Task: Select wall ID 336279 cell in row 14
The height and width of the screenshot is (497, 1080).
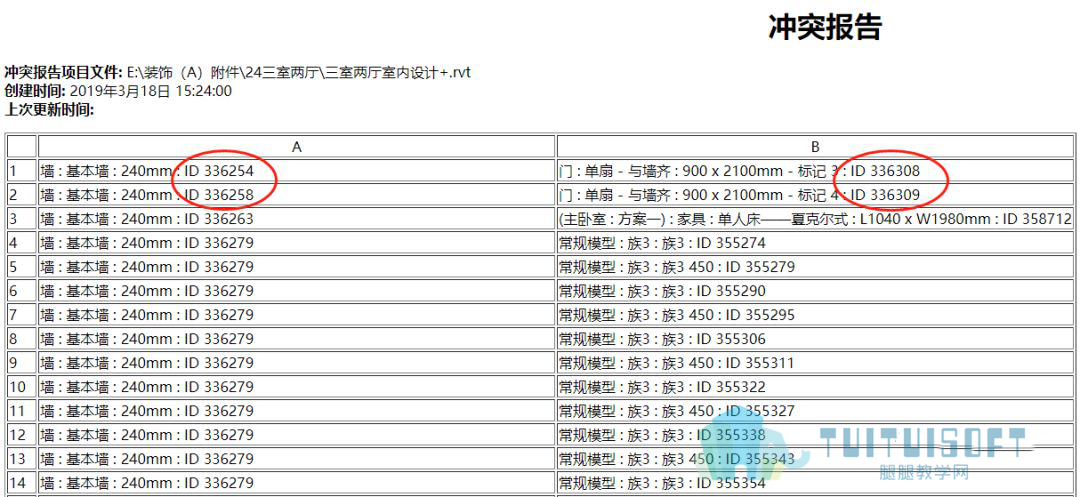Action: click(x=297, y=483)
